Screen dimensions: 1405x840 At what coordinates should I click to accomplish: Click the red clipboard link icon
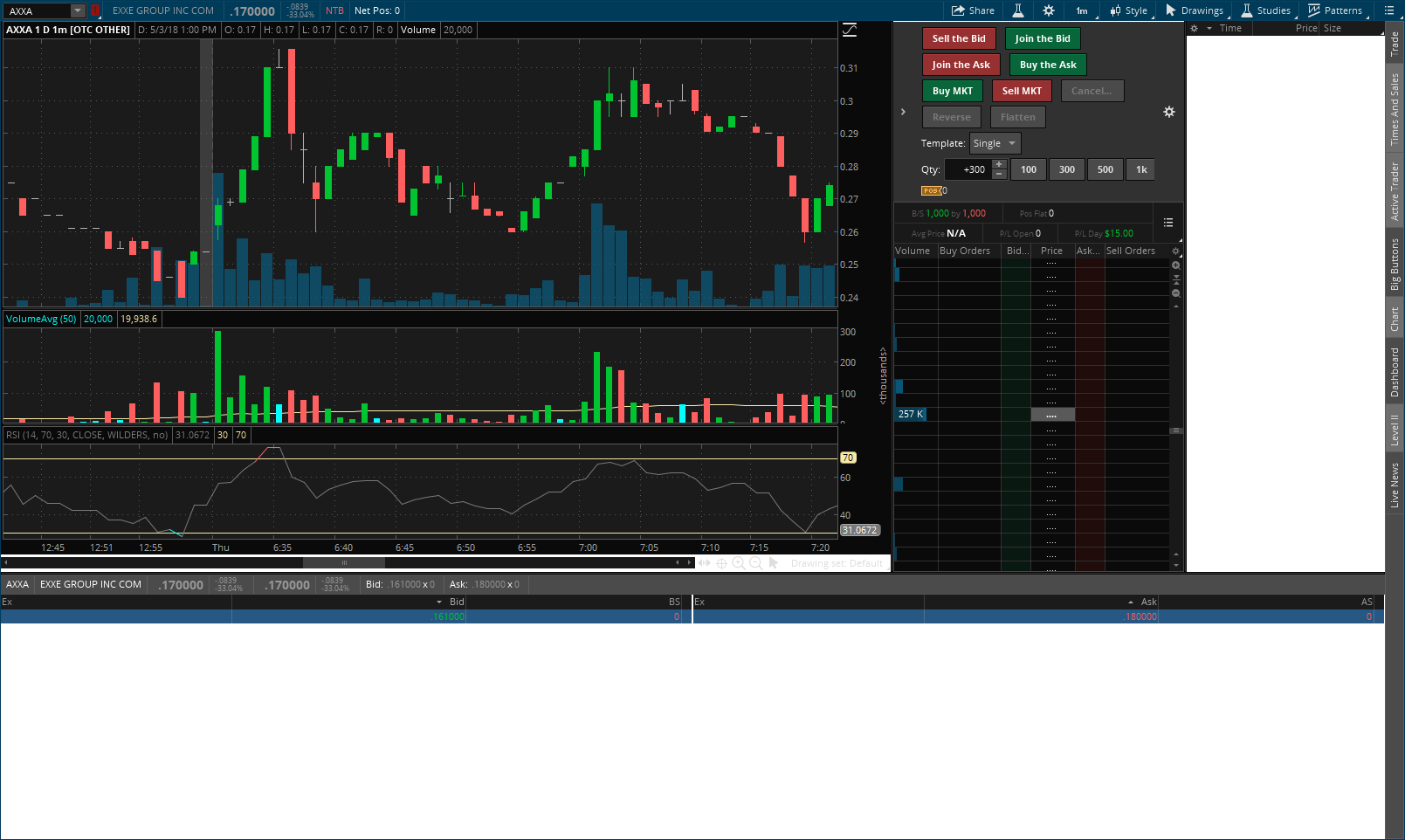point(95,10)
